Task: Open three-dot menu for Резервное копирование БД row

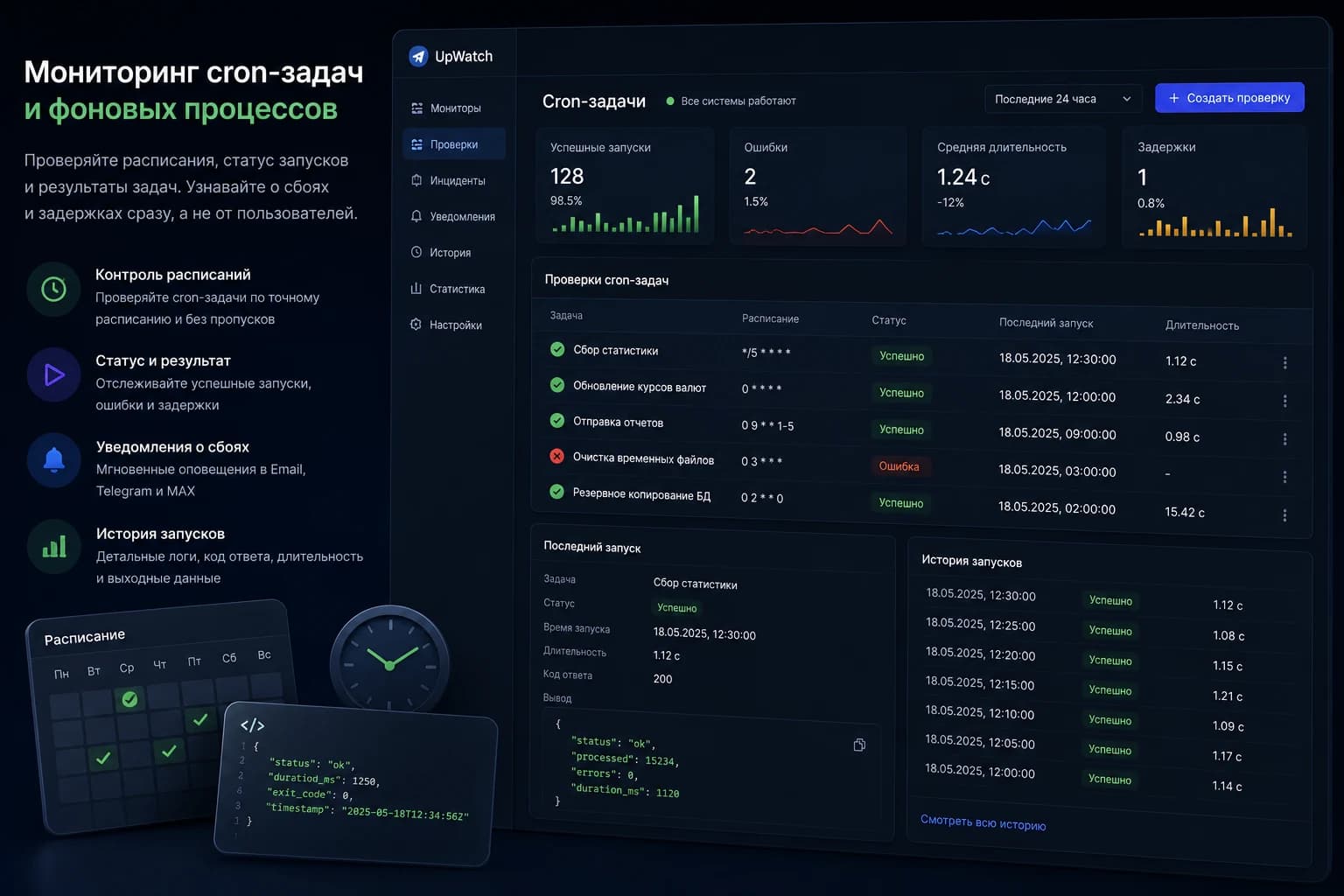Action: [1284, 515]
